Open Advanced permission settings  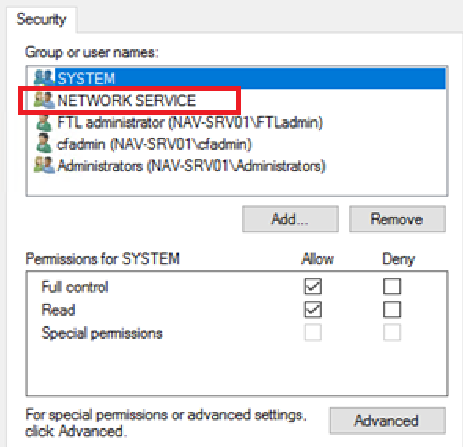click(387, 421)
